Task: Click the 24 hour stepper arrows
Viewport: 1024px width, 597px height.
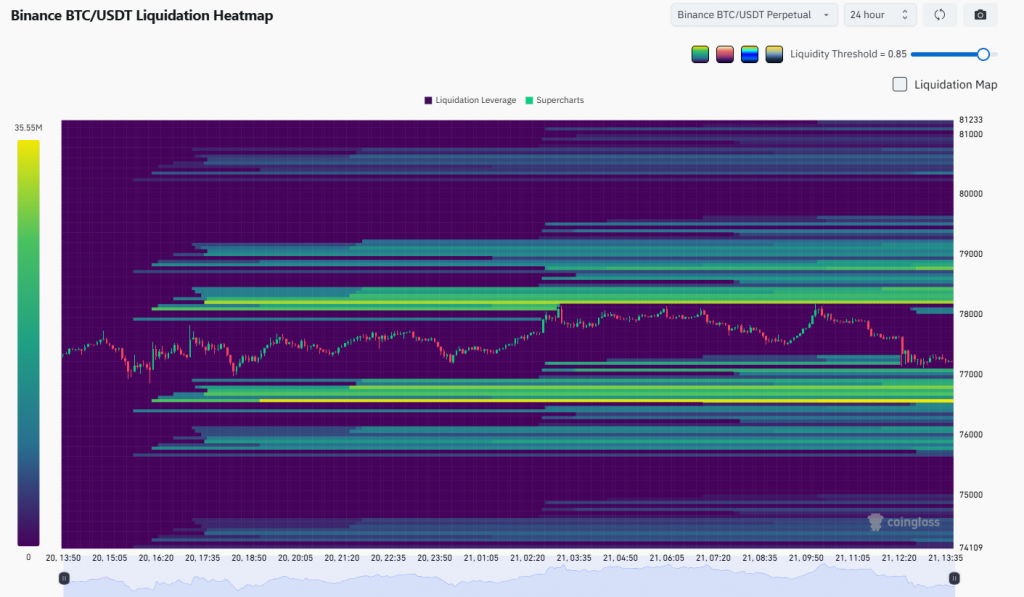Action: point(904,15)
